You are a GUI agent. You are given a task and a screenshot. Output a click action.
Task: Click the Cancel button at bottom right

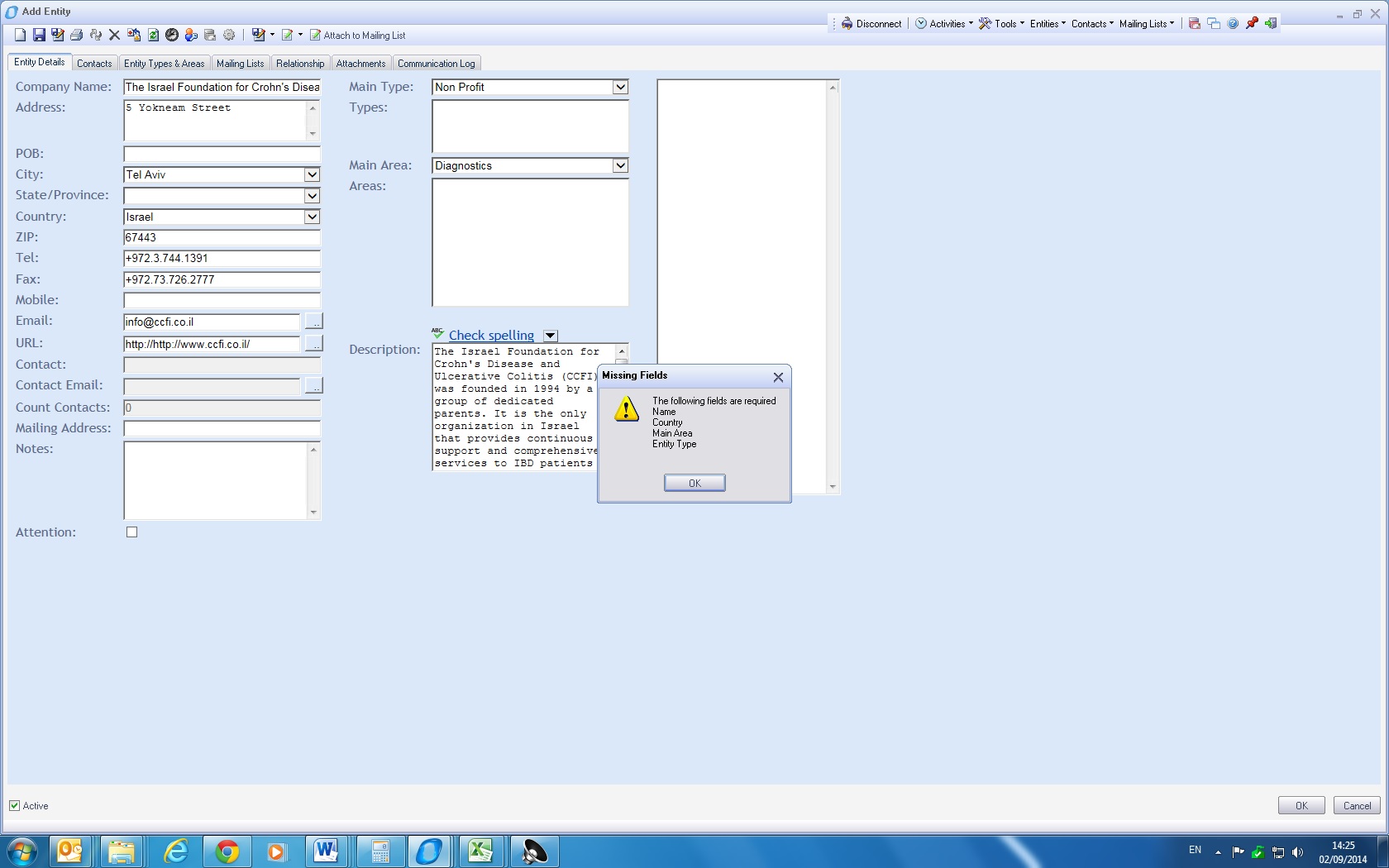pyautogui.click(x=1357, y=806)
